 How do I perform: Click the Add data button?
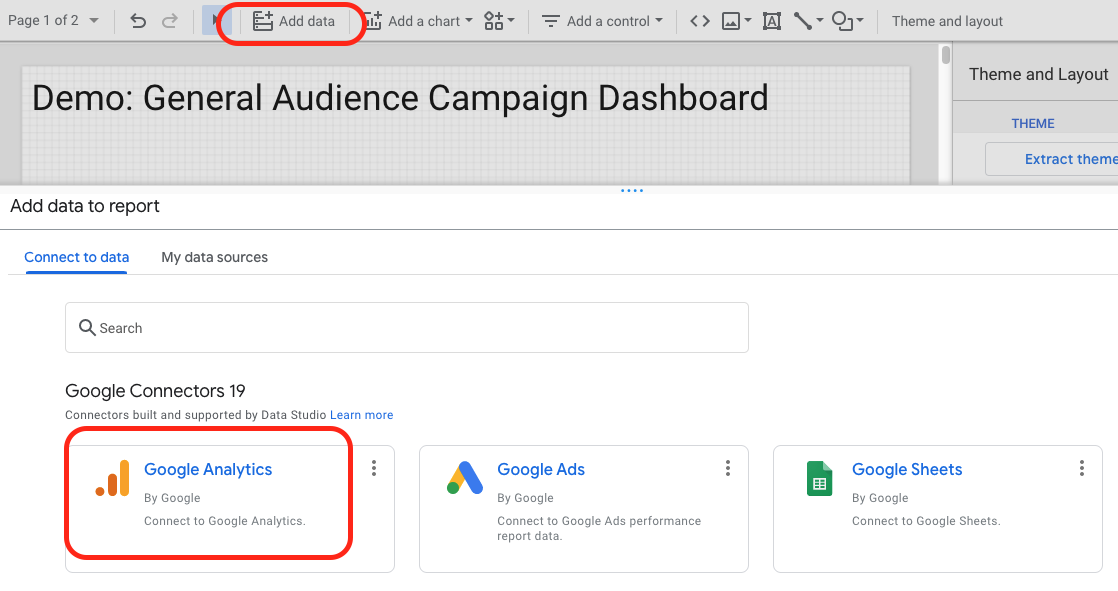tap(294, 21)
